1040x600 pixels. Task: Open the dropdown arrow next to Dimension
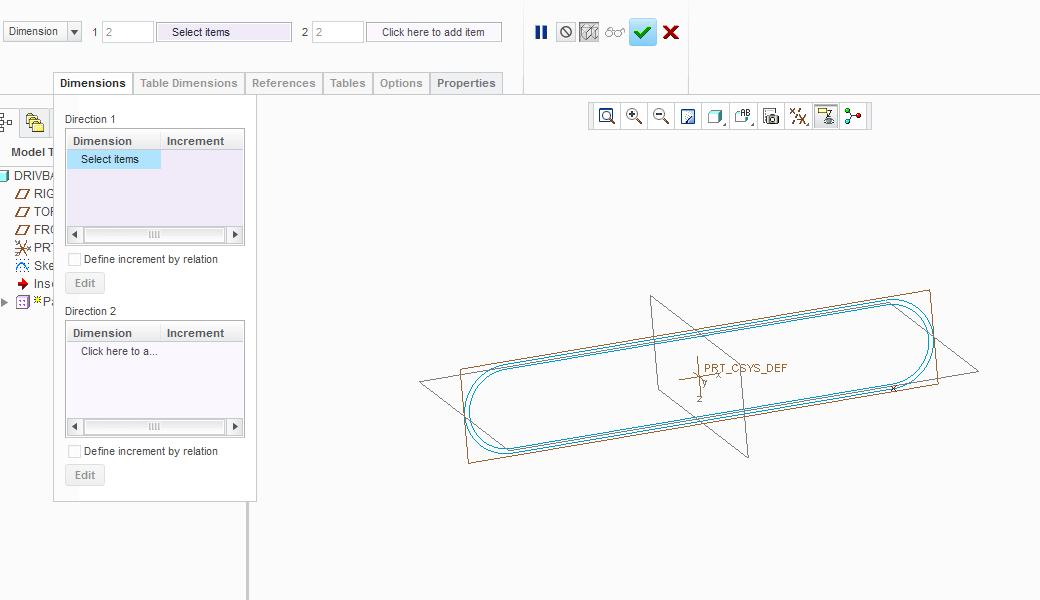click(x=74, y=32)
